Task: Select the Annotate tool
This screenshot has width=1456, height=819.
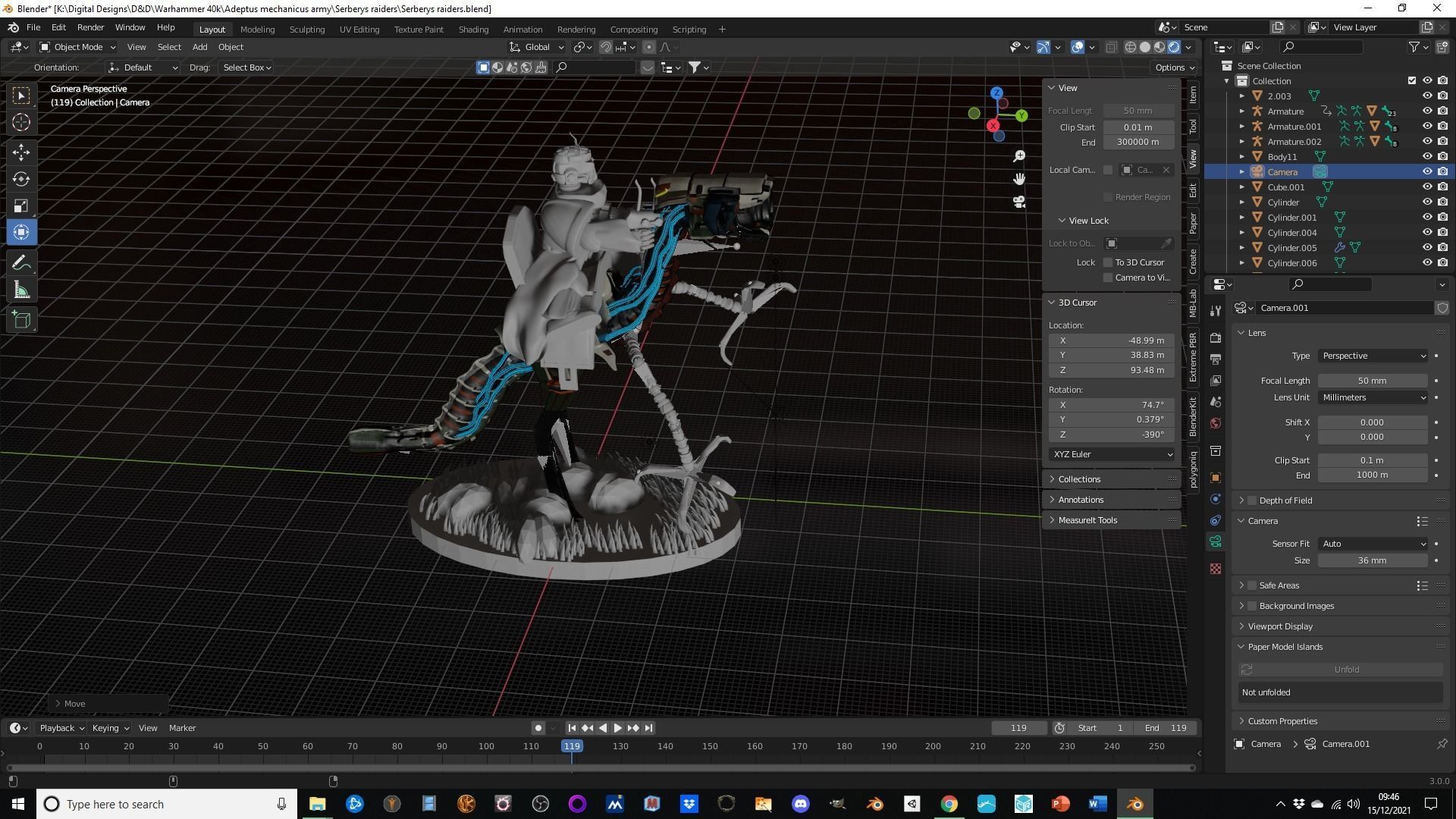Action: (21, 263)
